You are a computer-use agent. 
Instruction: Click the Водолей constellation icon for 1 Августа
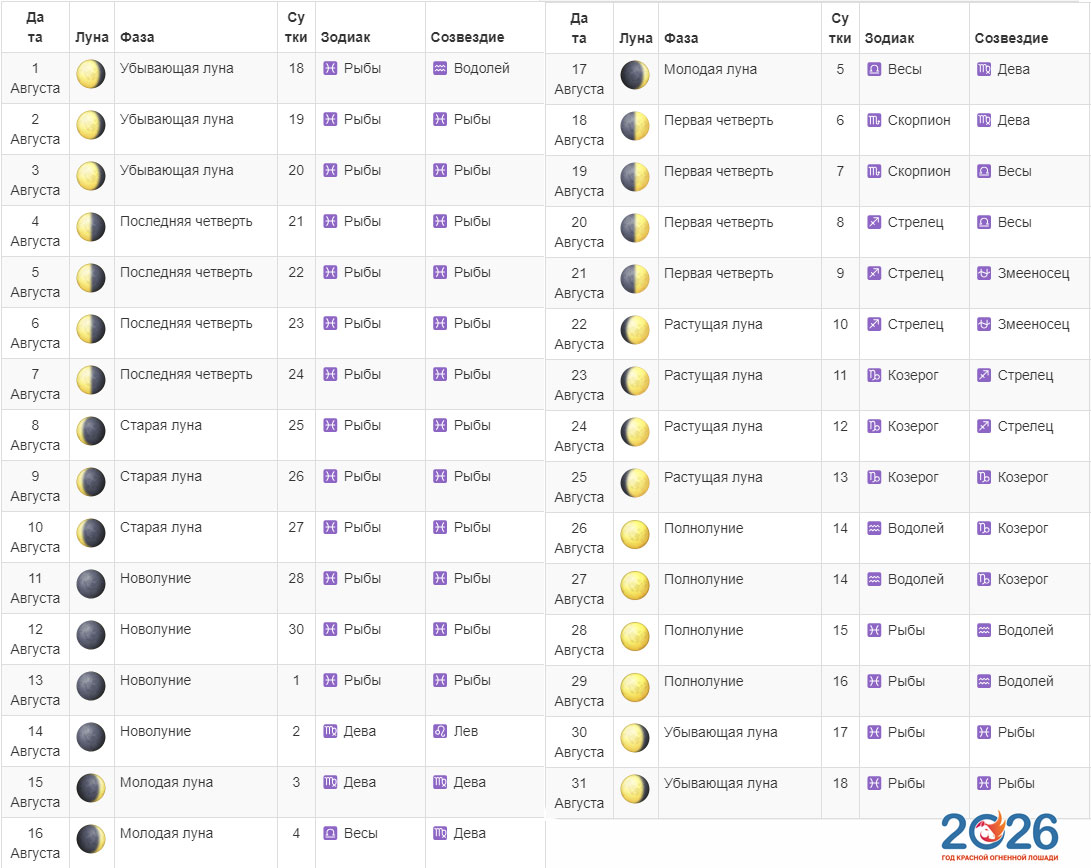click(x=440, y=68)
